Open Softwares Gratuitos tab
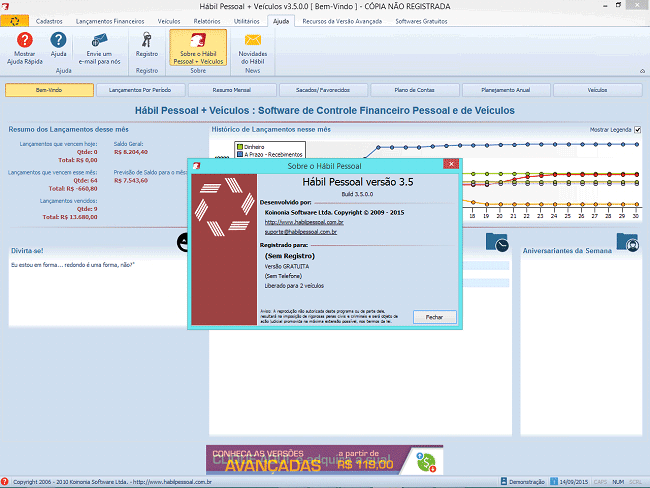Image resolution: width=650 pixels, height=488 pixels. pyautogui.click(x=421, y=21)
